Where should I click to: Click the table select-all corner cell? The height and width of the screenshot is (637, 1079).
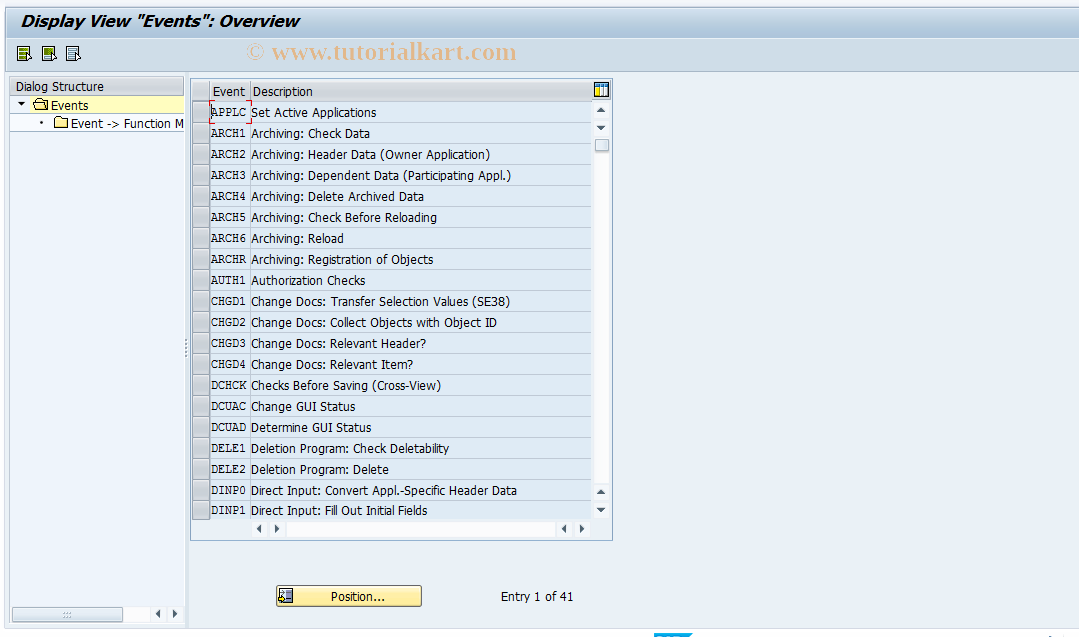tap(200, 91)
